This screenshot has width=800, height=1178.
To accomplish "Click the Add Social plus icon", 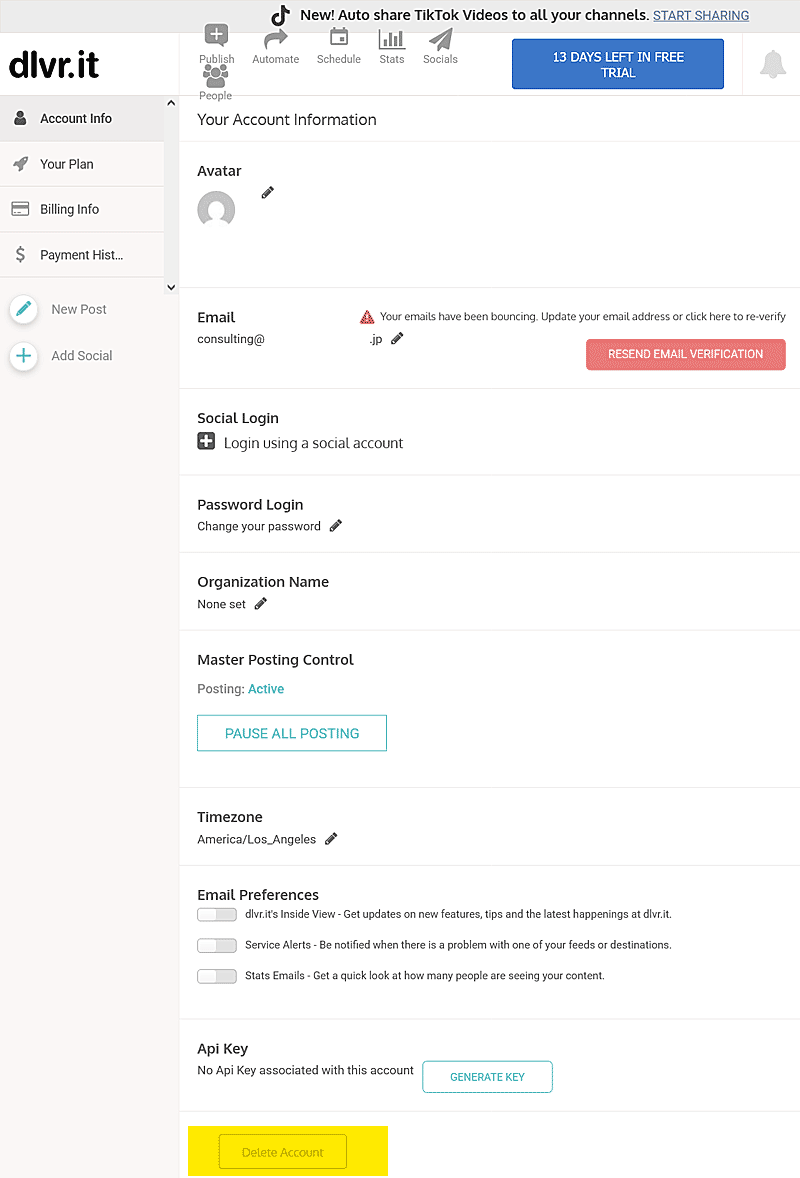I will [x=24, y=355].
